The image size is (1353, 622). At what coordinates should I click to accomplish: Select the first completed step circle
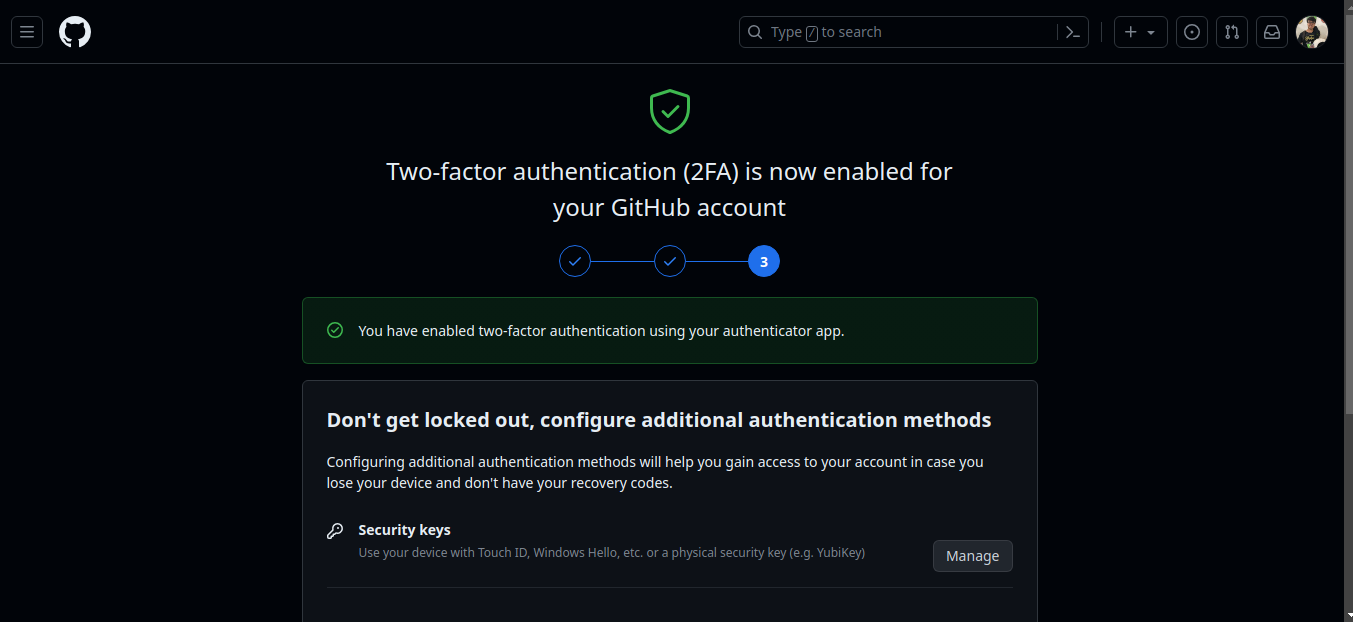pos(575,262)
